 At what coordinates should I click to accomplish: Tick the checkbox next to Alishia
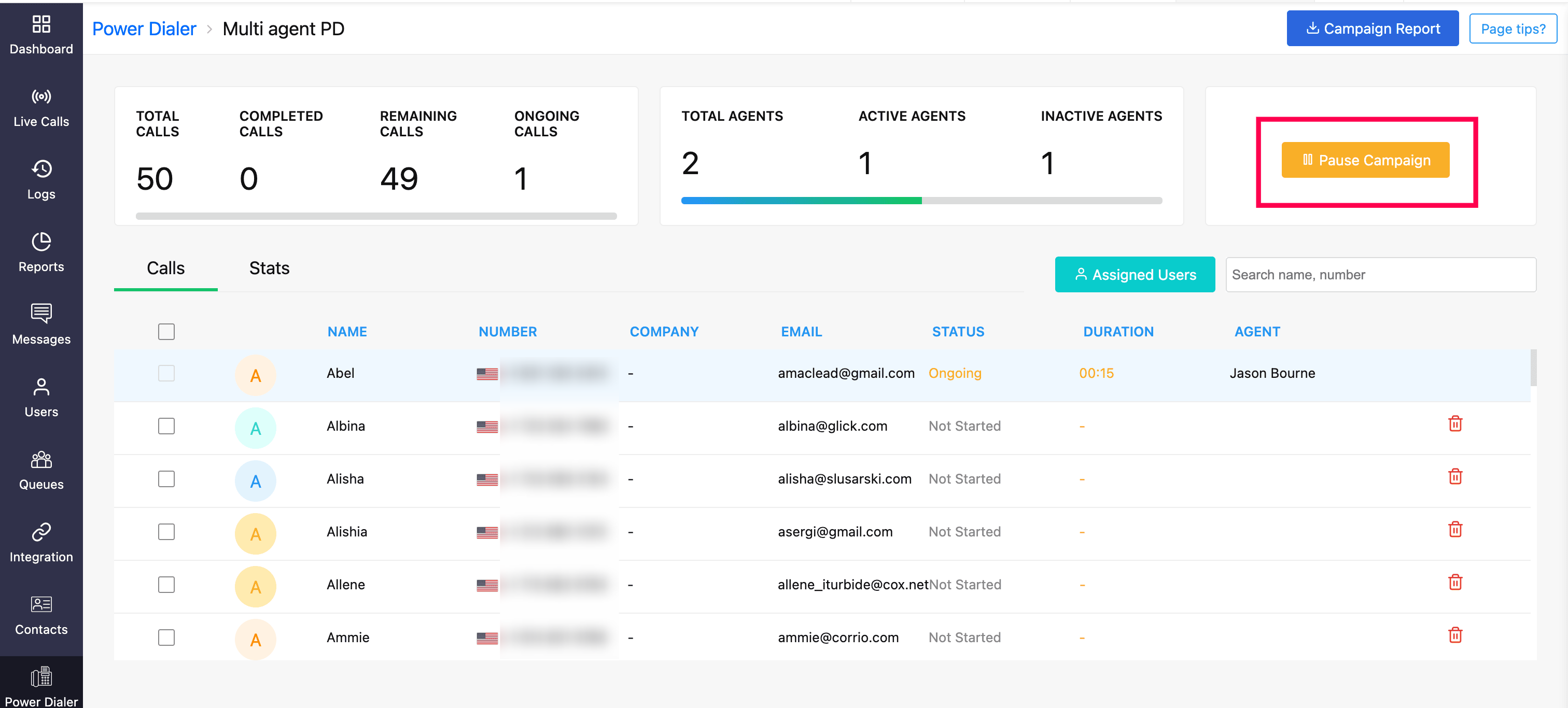click(166, 532)
